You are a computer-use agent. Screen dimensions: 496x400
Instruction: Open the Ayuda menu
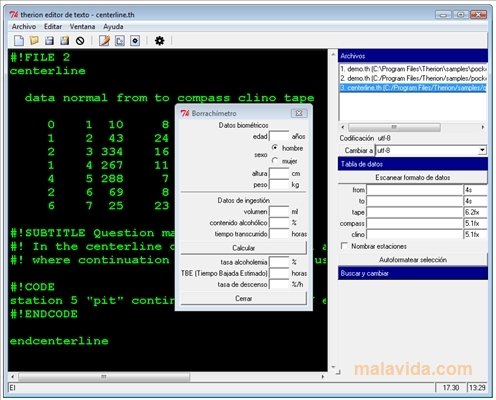point(113,26)
